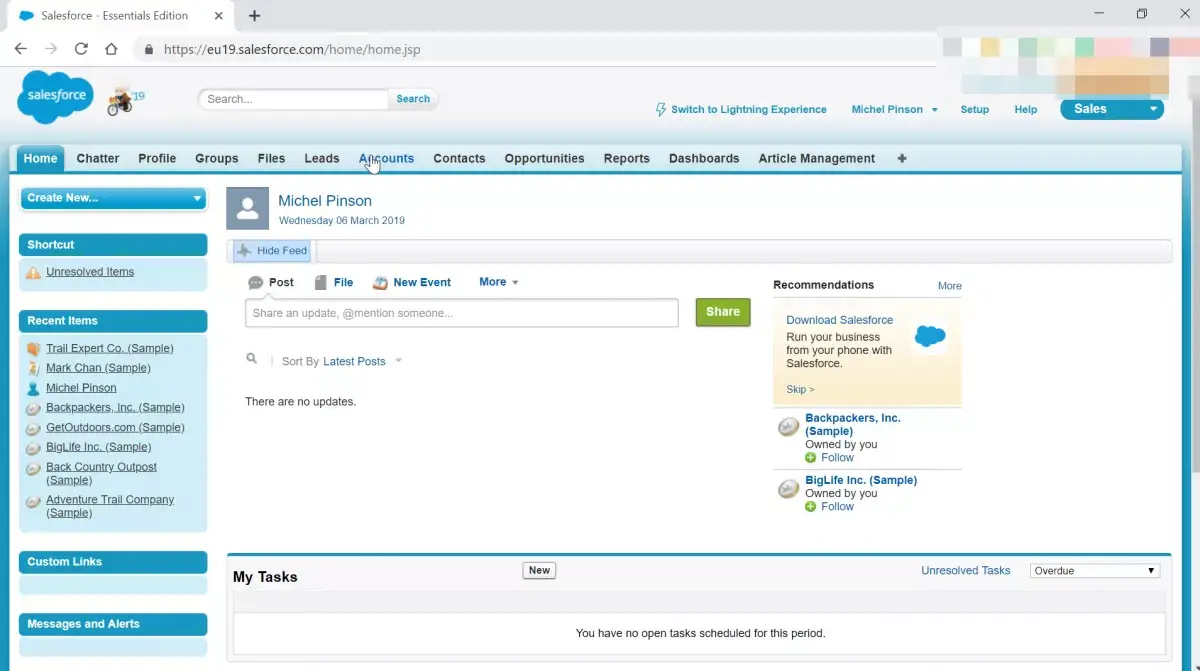Open the Download Salesforce link
Screen dimensions: 1200x671
pyautogui.click(x=840, y=320)
